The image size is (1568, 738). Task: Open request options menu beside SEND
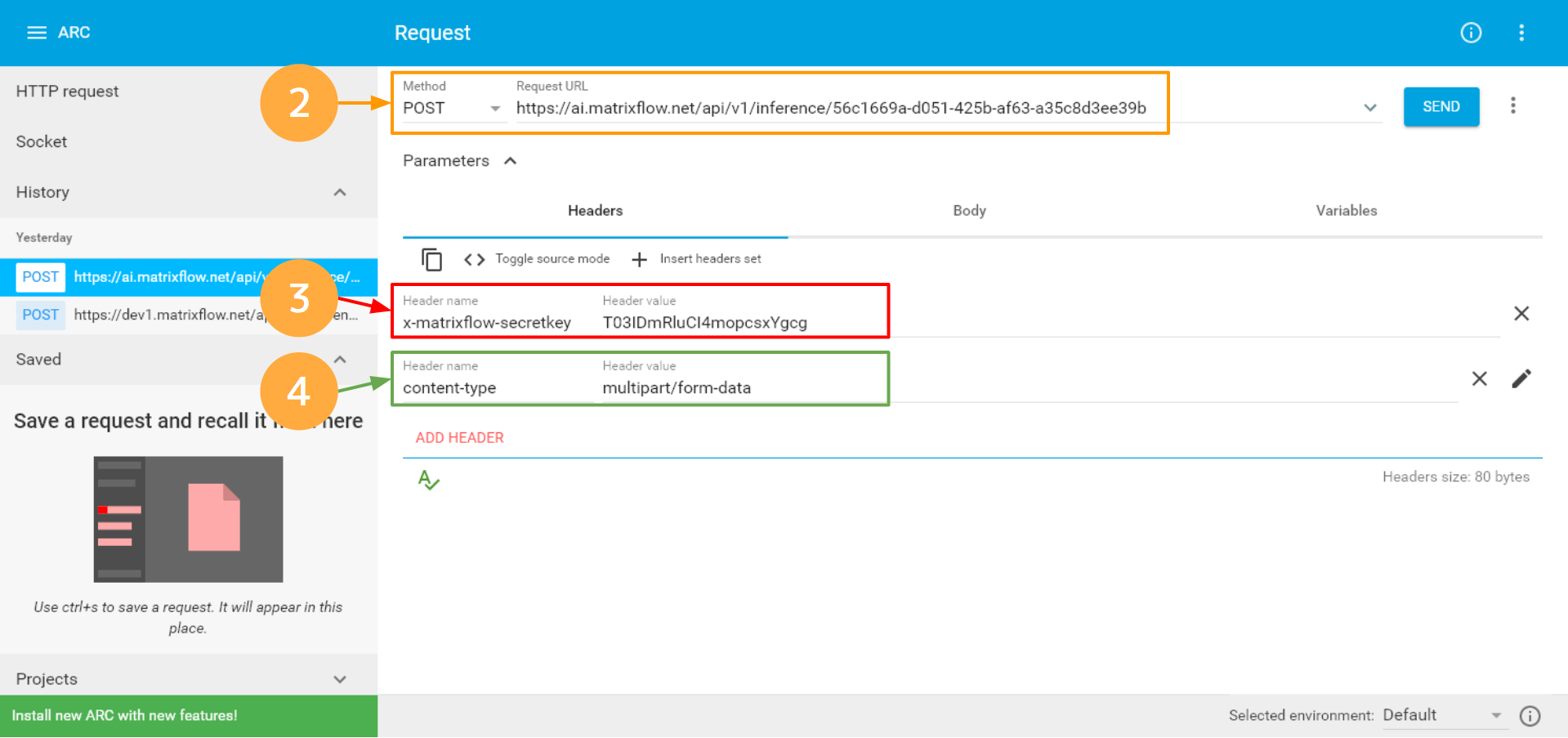(1513, 105)
